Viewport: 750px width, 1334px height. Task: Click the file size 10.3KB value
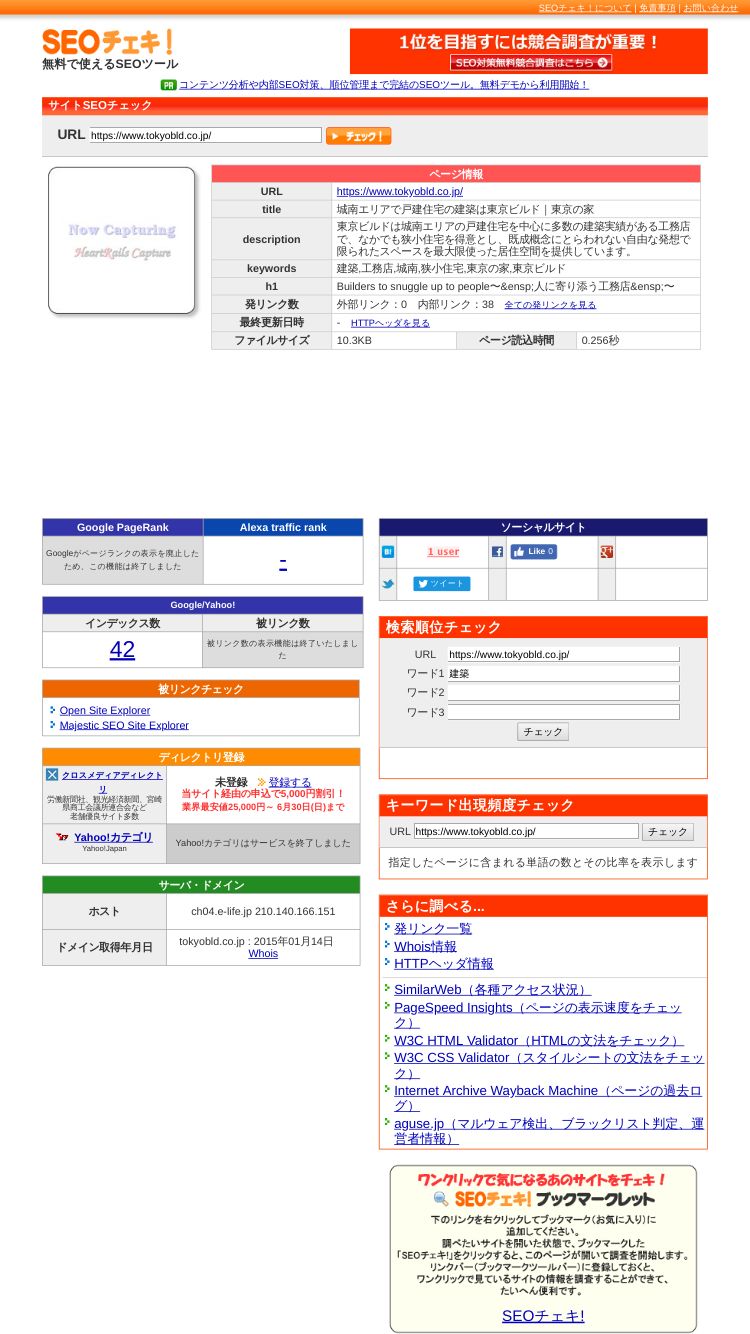click(x=354, y=341)
